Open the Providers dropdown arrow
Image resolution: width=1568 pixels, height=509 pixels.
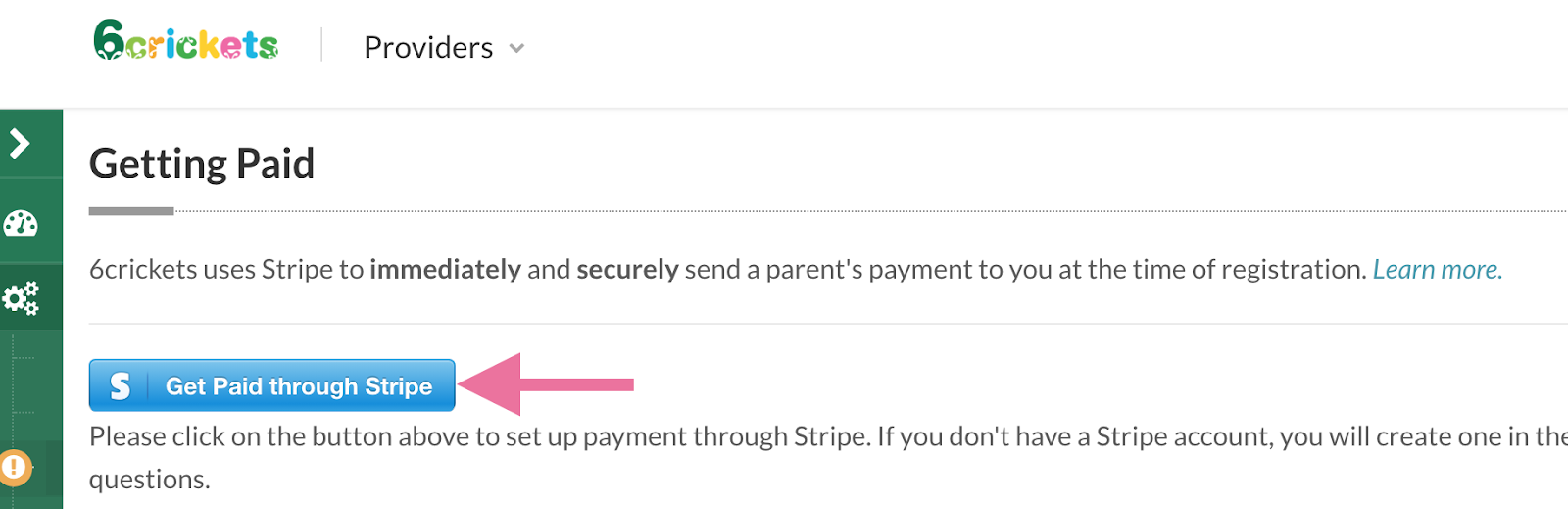pyautogui.click(x=517, y=48)
